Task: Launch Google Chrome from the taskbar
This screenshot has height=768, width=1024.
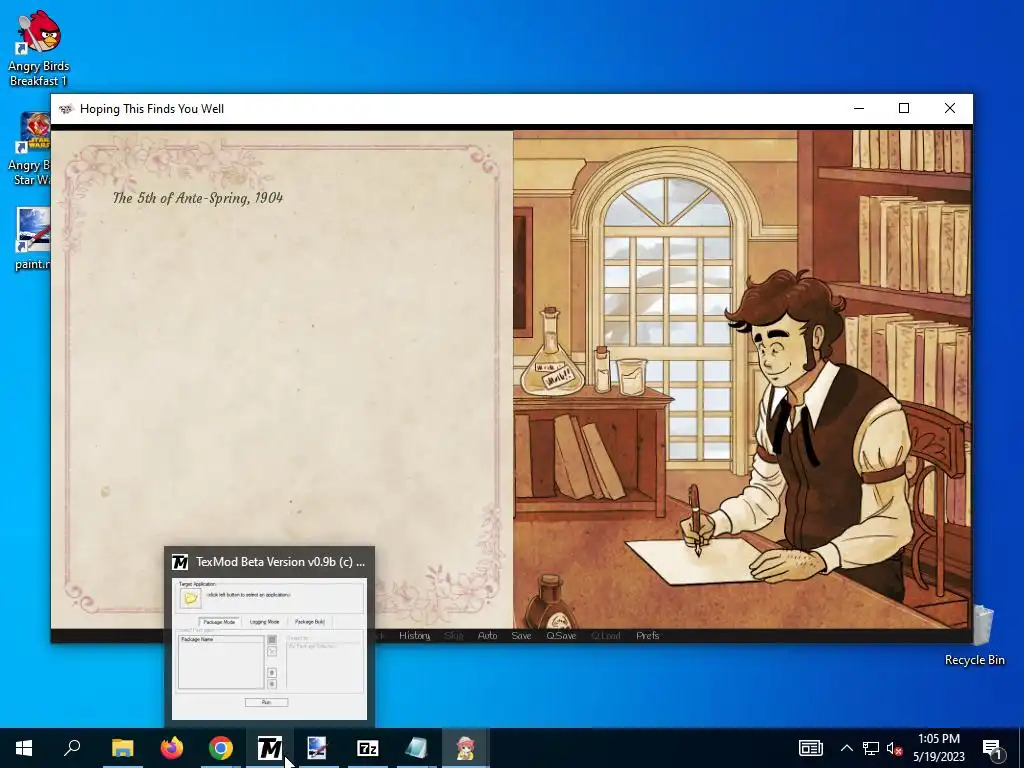Action: [x=221, y=748]
